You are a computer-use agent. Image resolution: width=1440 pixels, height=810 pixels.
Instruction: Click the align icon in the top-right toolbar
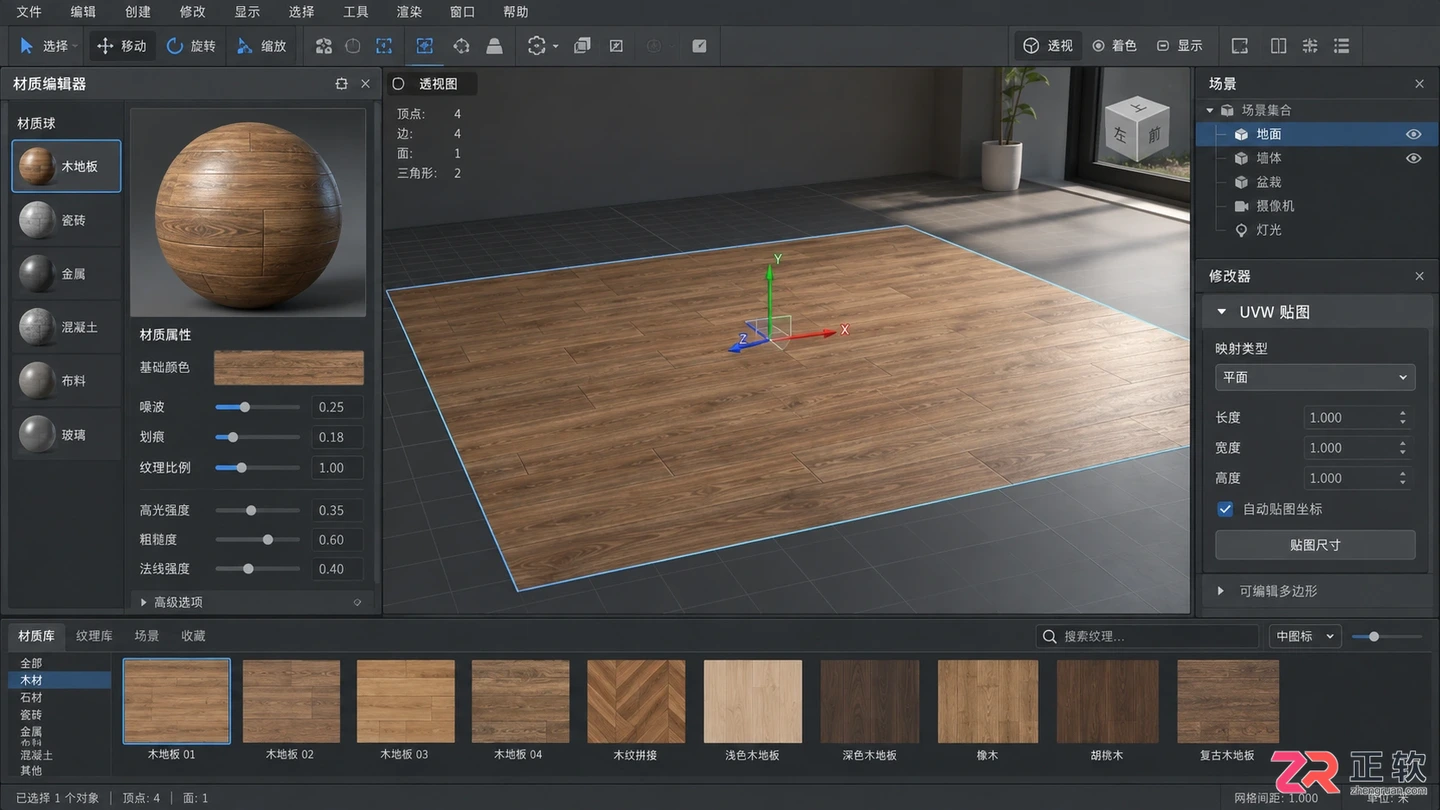[1310, 46]
